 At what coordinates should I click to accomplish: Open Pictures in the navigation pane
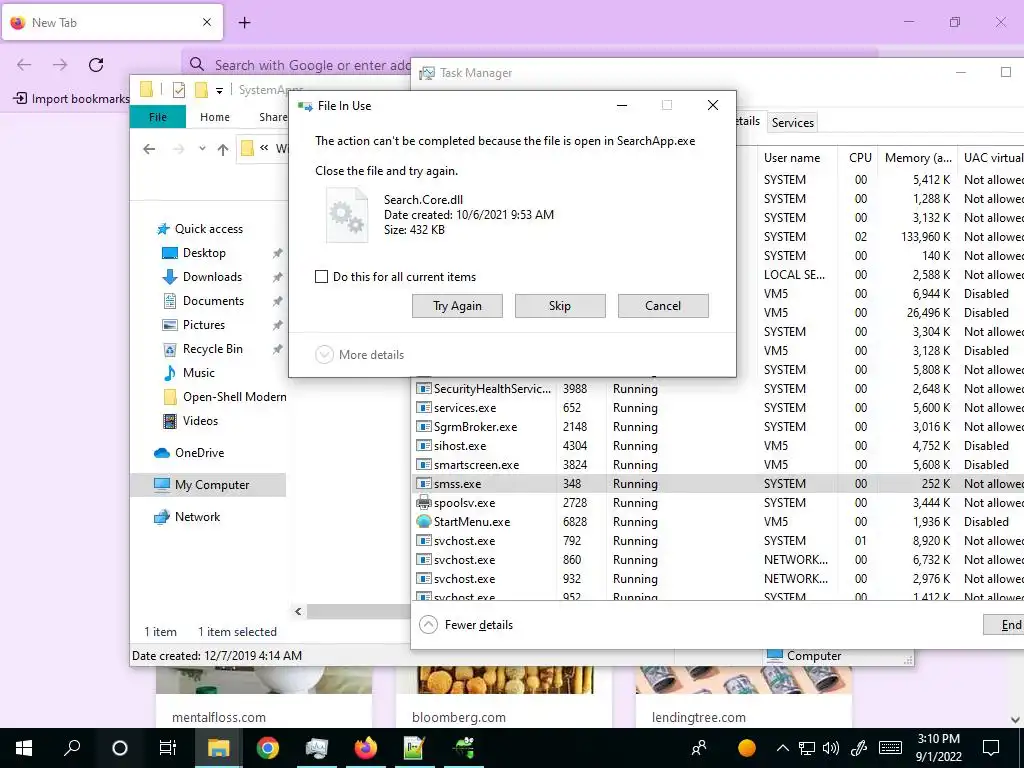(204, 325)
